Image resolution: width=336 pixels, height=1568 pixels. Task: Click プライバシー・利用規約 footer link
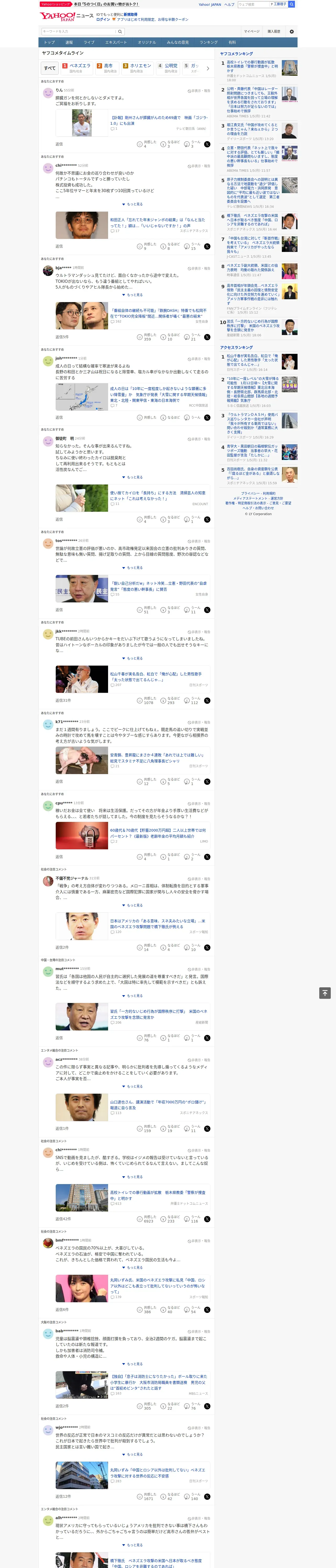tap(258, 494)
